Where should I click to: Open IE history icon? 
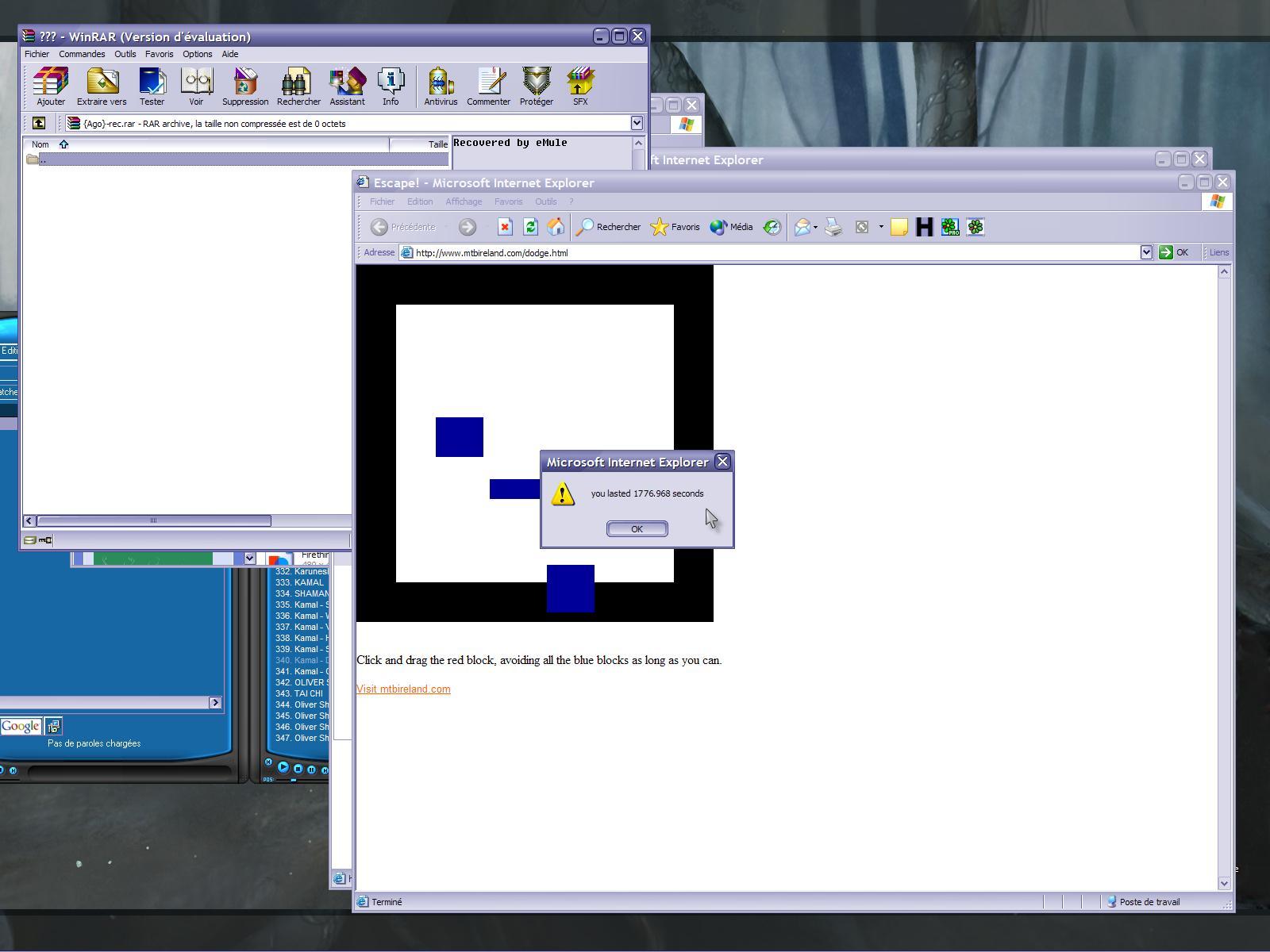(x=772, y=227)
